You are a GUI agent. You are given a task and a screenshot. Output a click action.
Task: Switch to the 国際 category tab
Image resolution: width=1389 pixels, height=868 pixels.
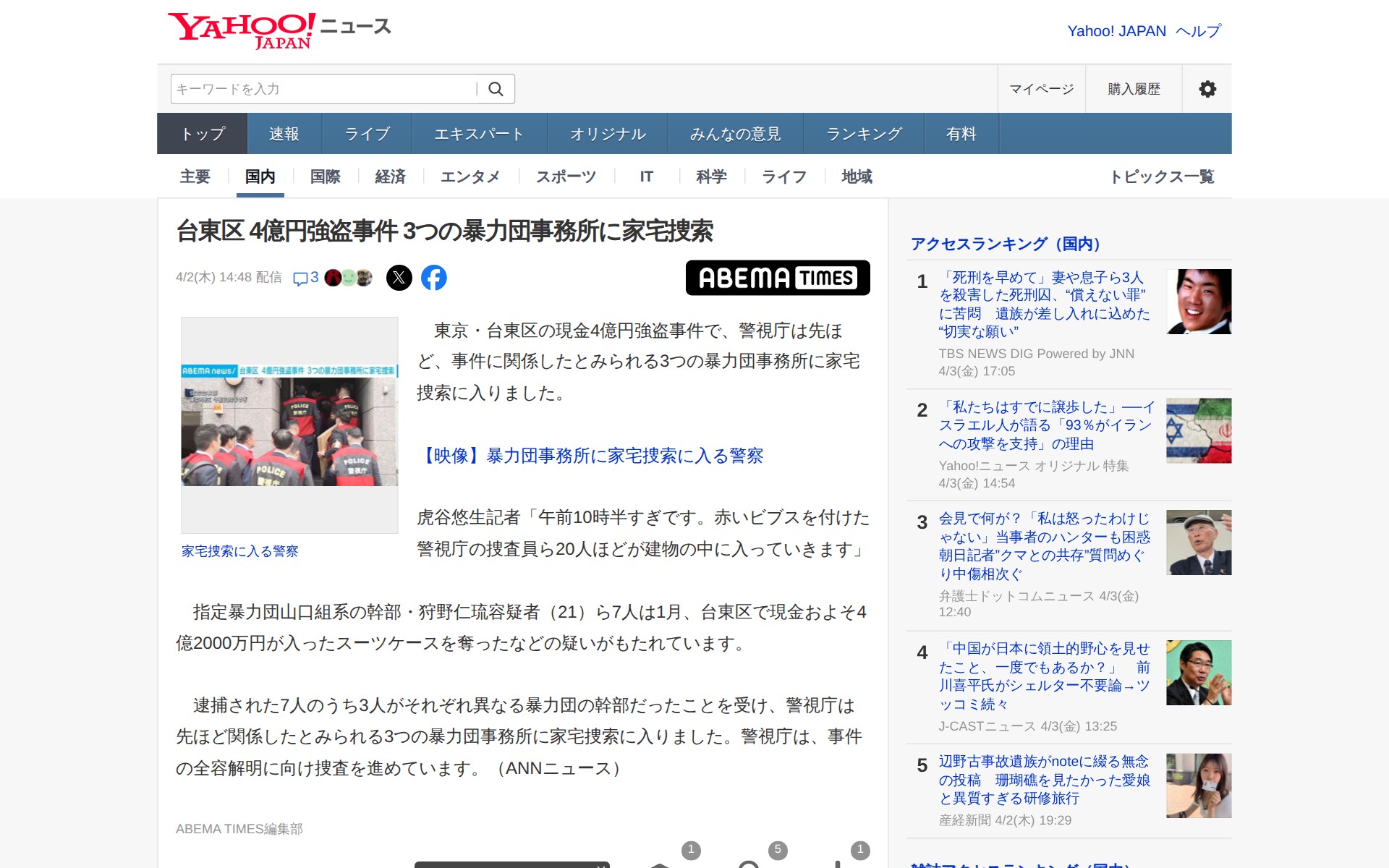(325, 176)
